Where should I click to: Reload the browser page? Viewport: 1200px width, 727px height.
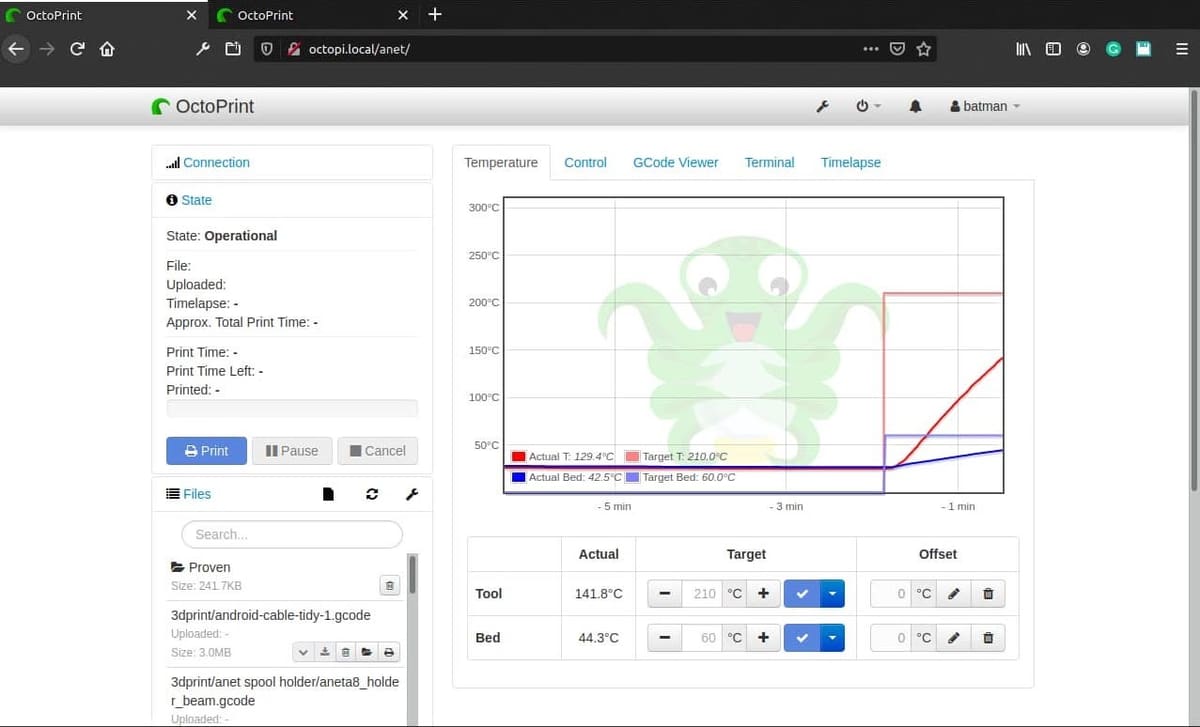[77, 48]
